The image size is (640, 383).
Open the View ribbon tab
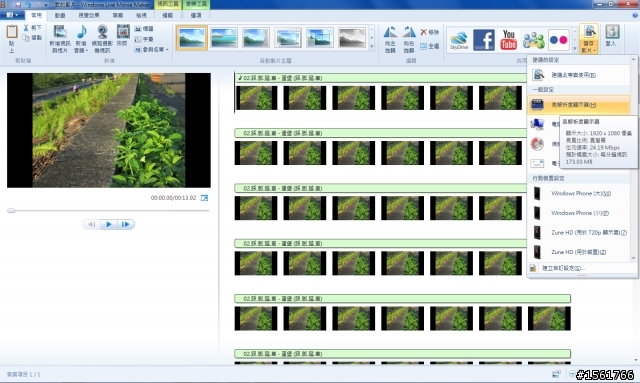(141, 15)
